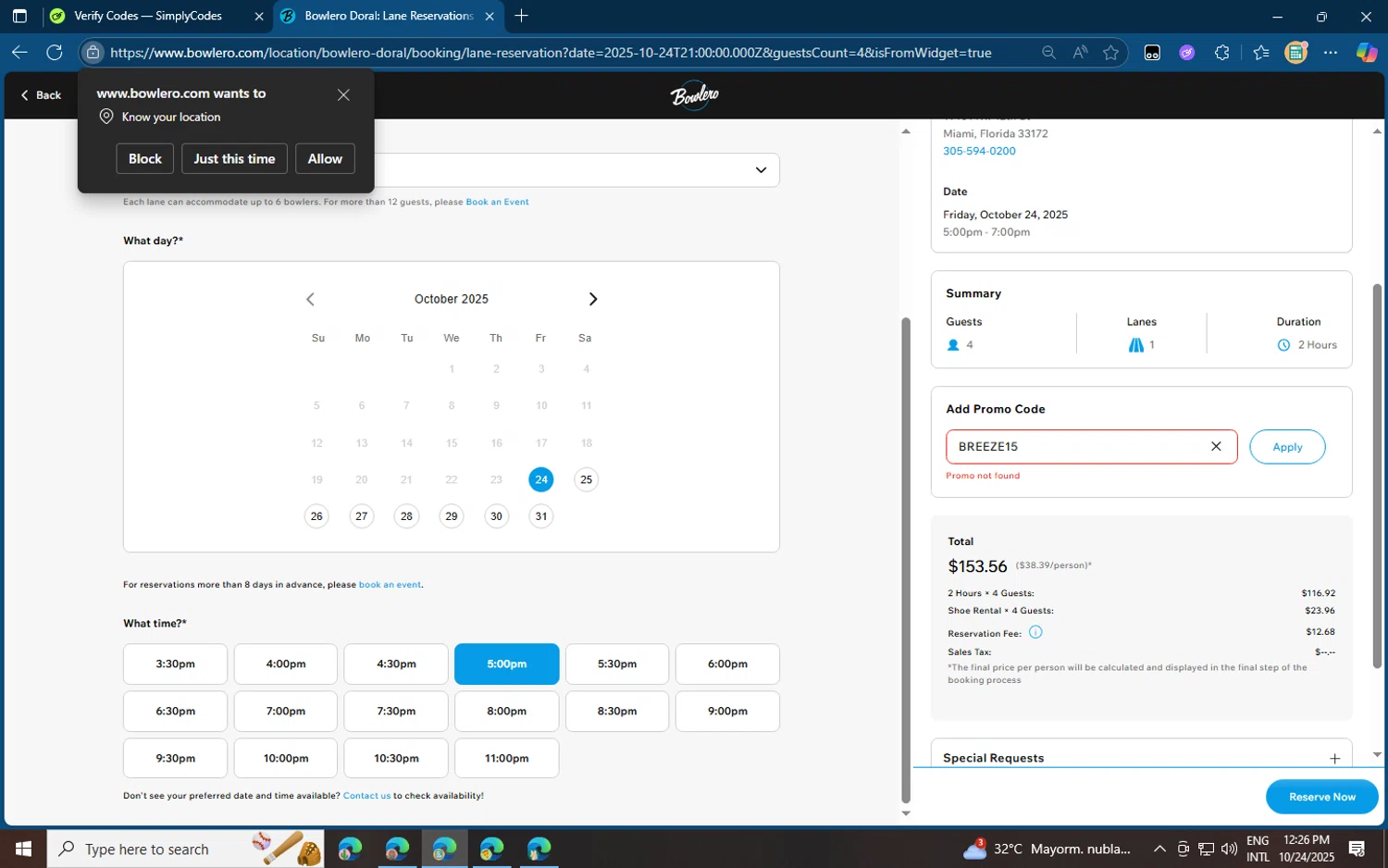Select October 31 on calendar
Screen dimensions: 1388x868
point(541,516)
